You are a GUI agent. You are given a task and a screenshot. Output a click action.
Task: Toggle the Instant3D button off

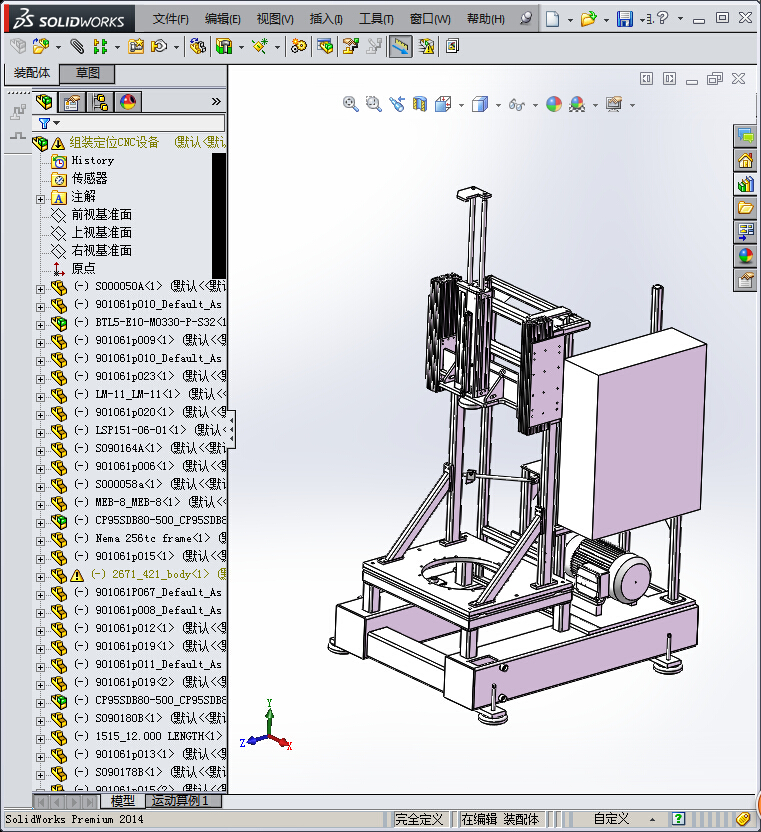click(400, 47)
